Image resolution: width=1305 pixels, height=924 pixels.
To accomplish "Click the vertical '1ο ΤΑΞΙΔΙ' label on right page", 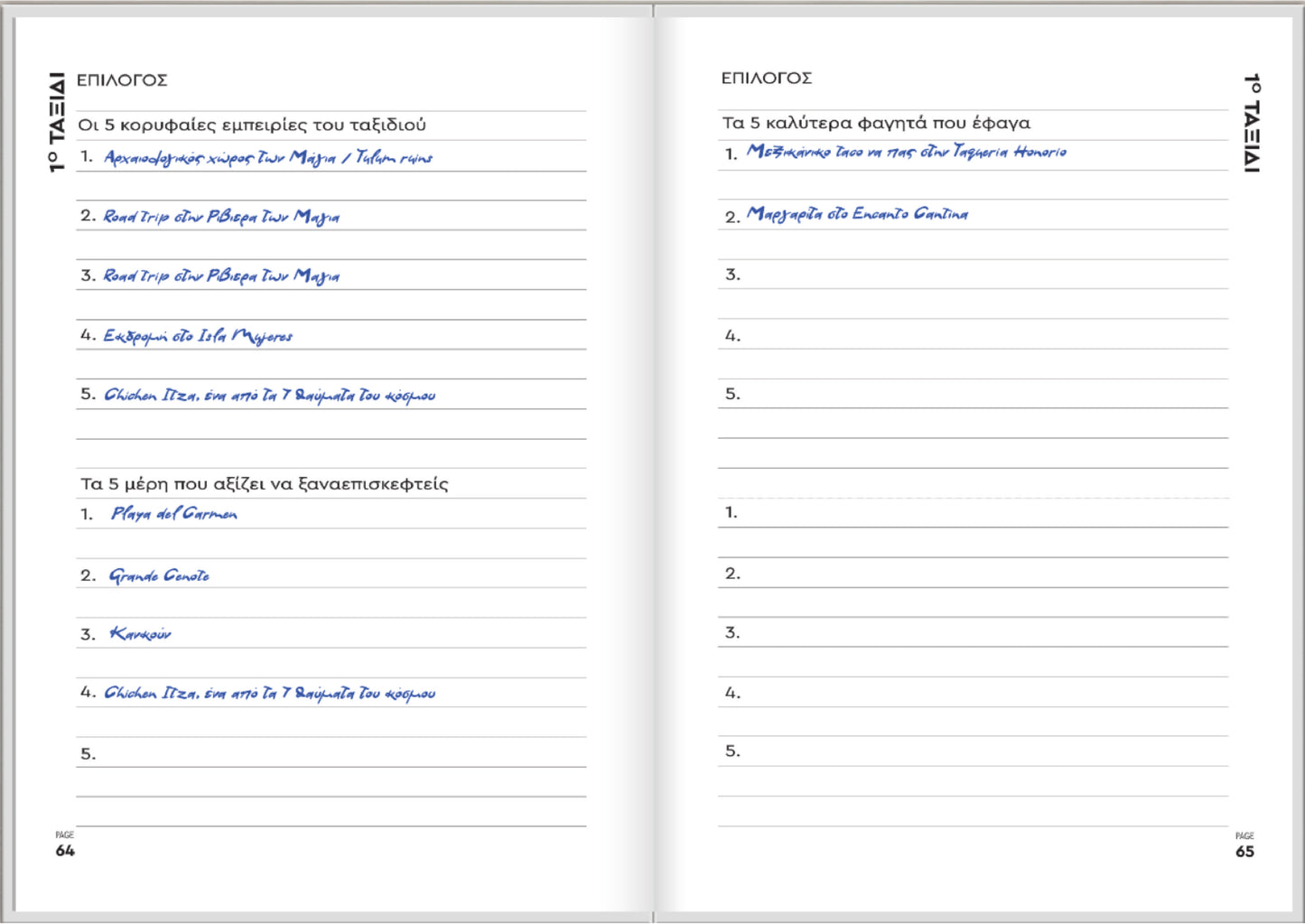I will coord(1251,123).
